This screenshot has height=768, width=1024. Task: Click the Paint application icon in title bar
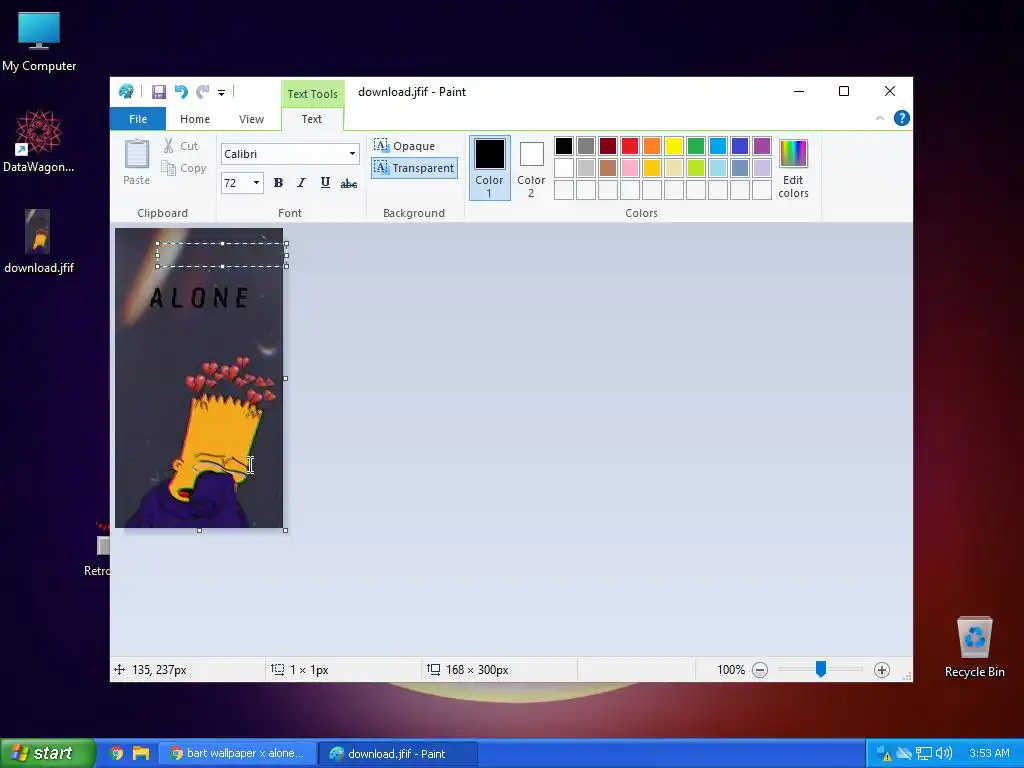[x=126, y=91]
